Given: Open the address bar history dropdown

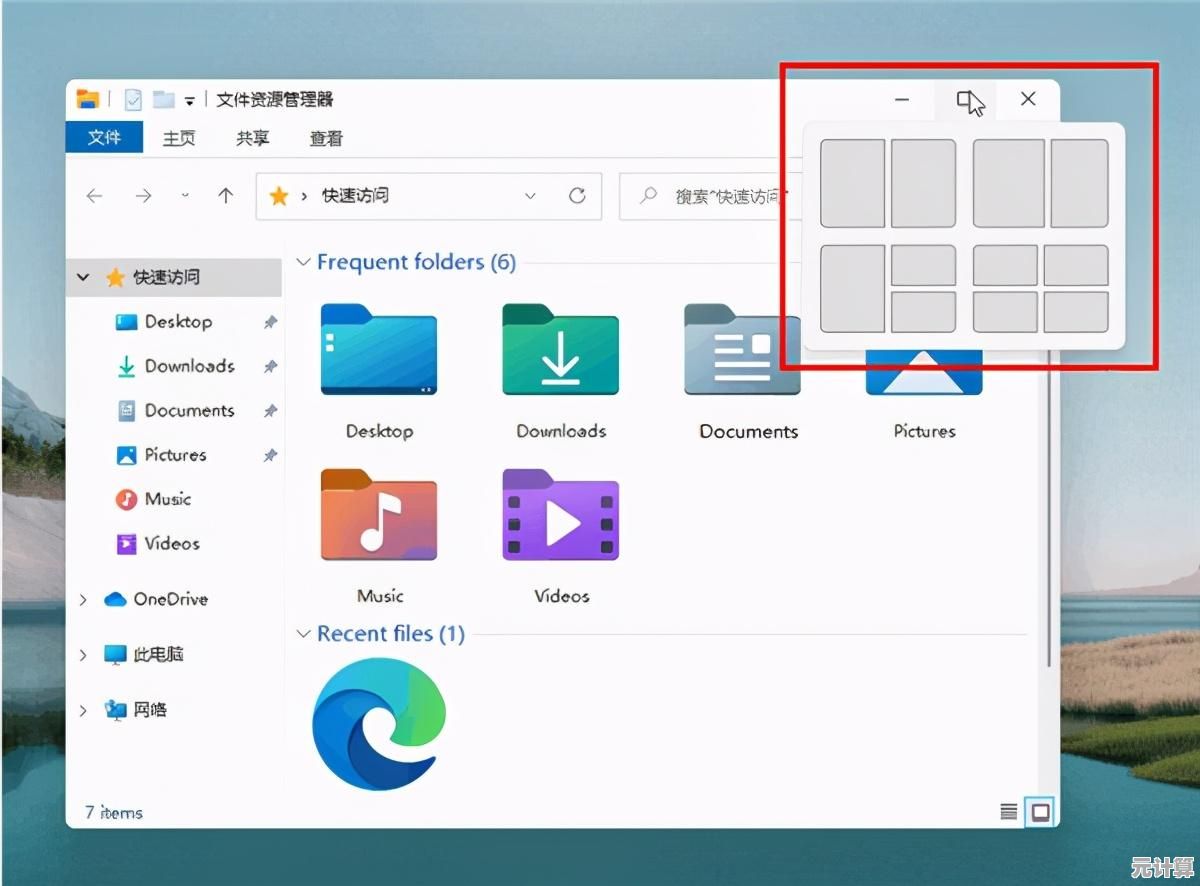Looking at the screenshot, I should point(531,196).
